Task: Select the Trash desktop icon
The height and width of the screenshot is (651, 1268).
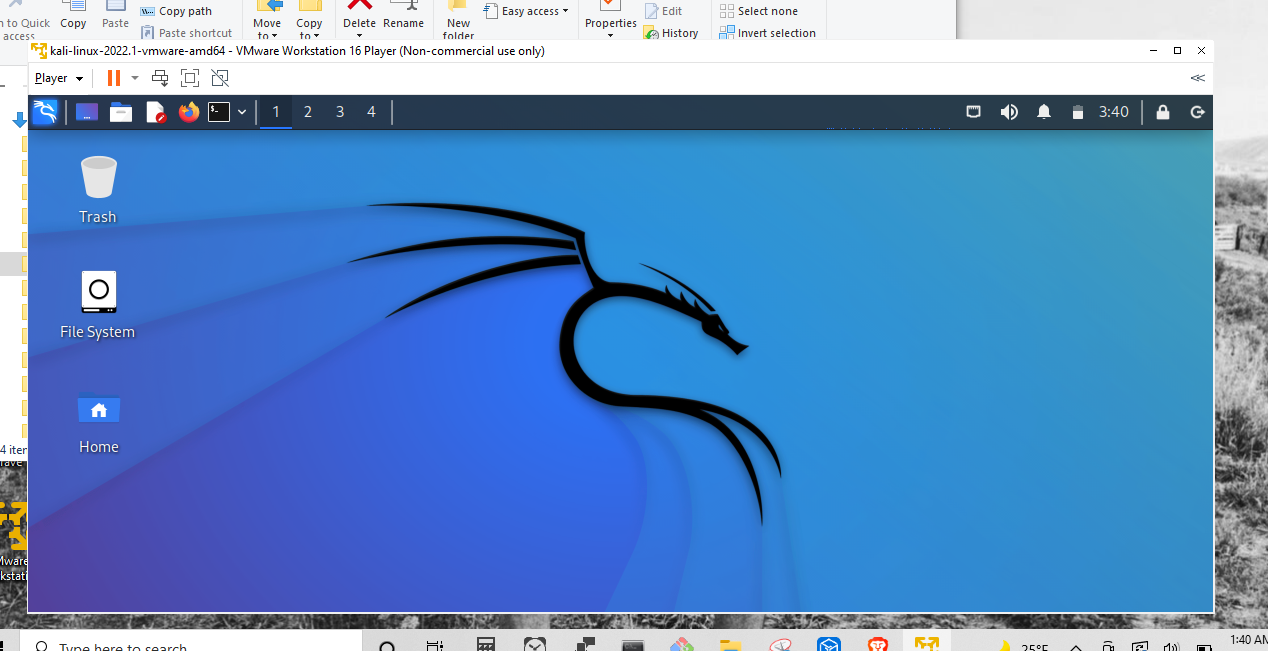Action: (98, 189)
